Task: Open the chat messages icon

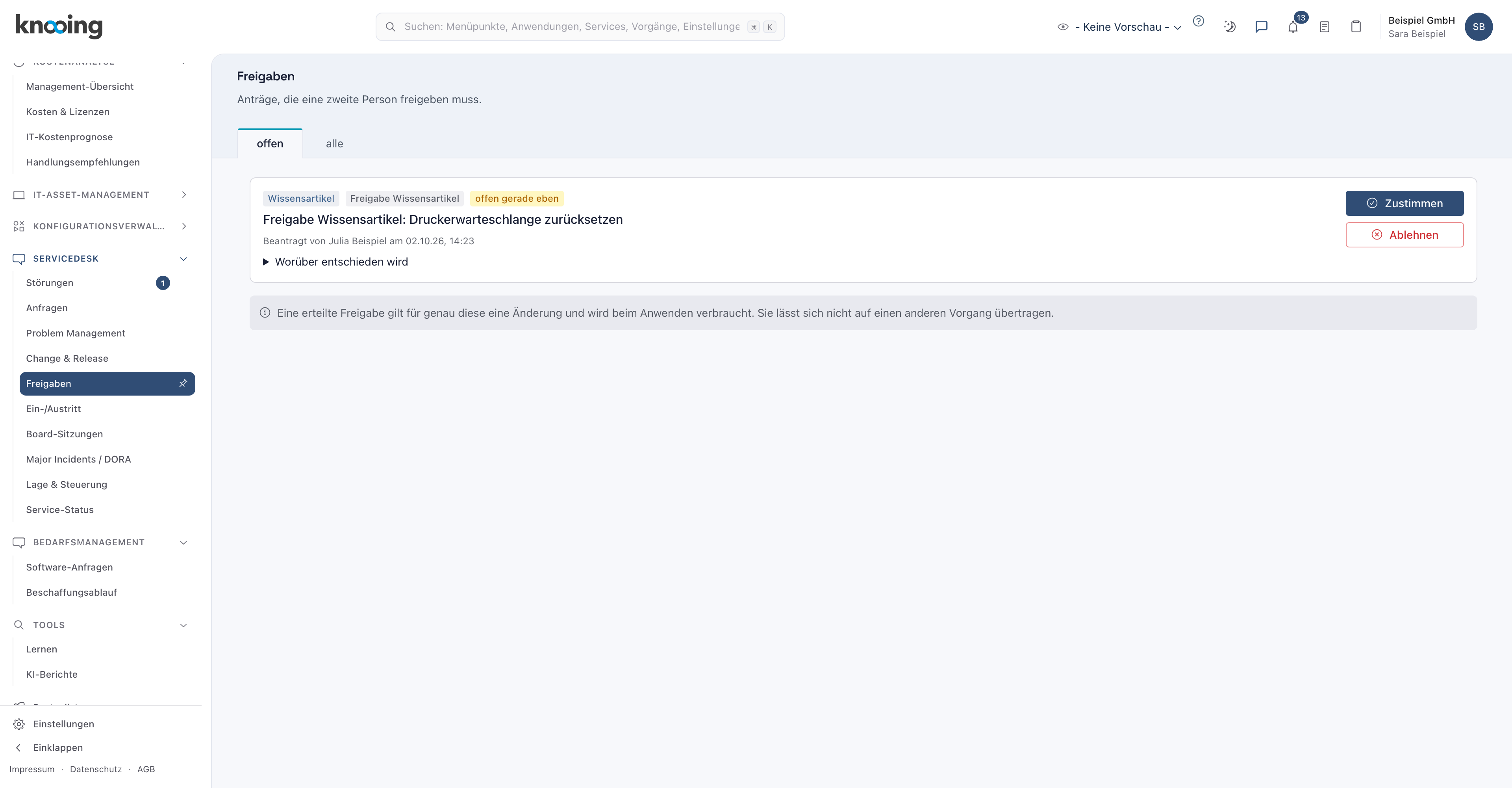Action: 1261,26
